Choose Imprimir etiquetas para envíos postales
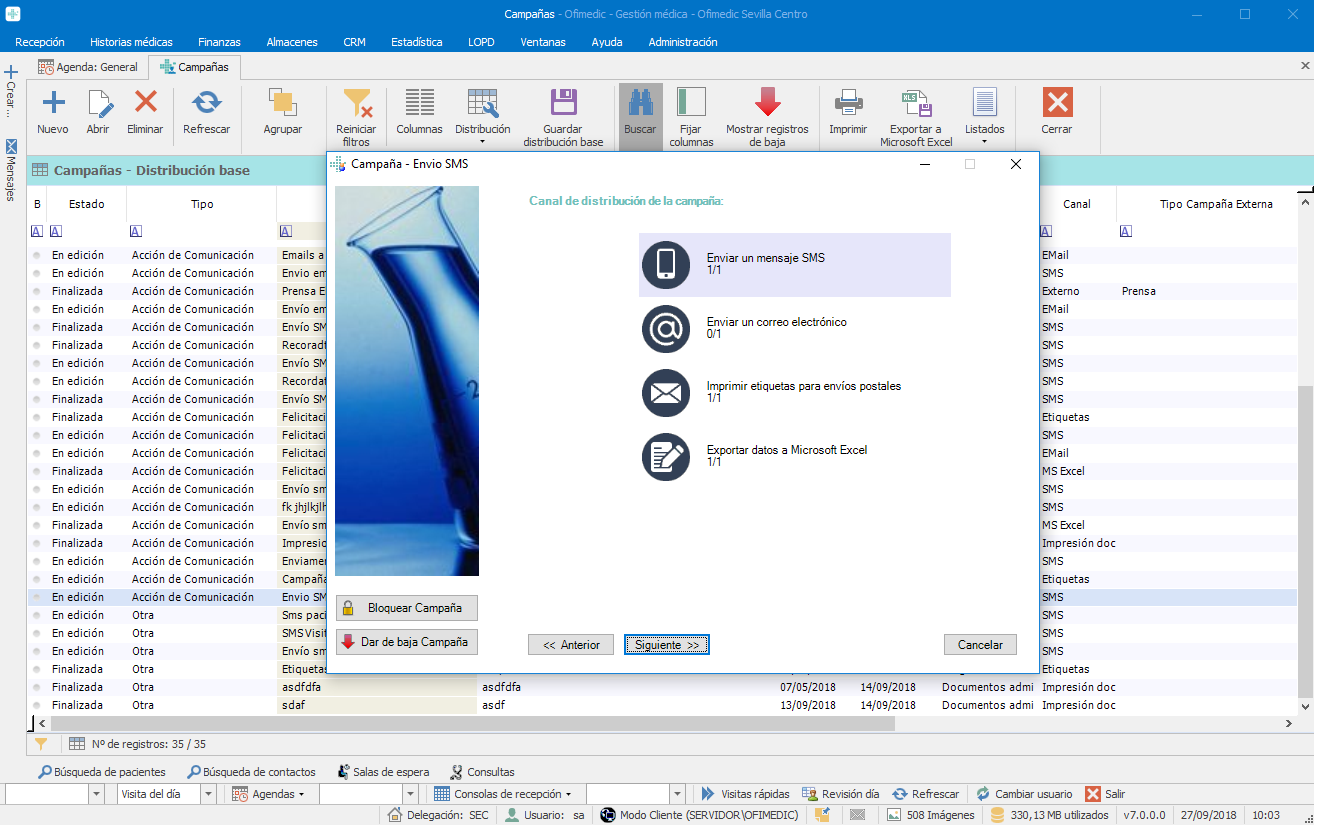The width and height of the screenshot is (1317, 825). pos(803,393)
